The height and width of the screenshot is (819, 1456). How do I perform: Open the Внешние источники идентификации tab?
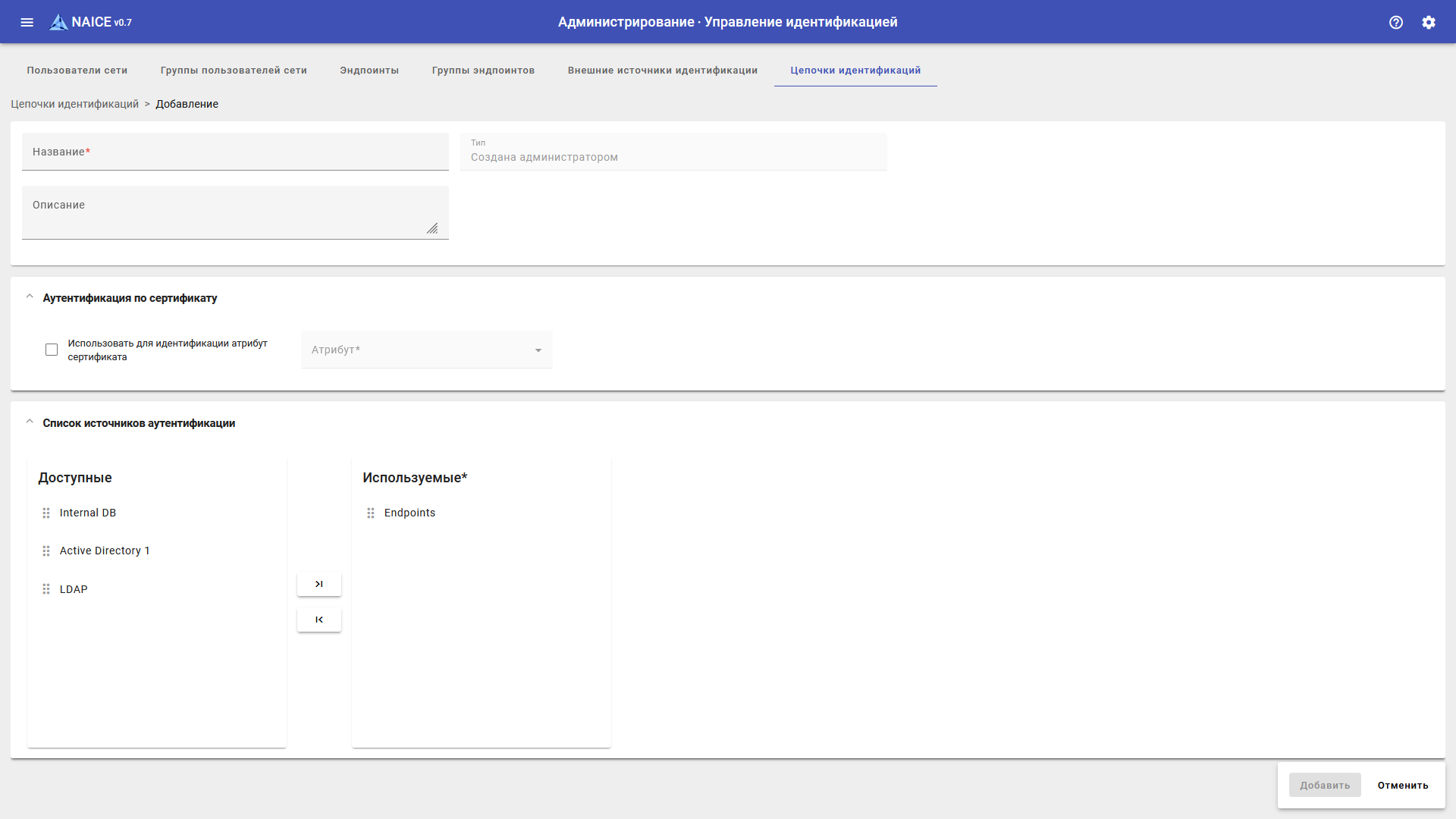coord(662,71)
